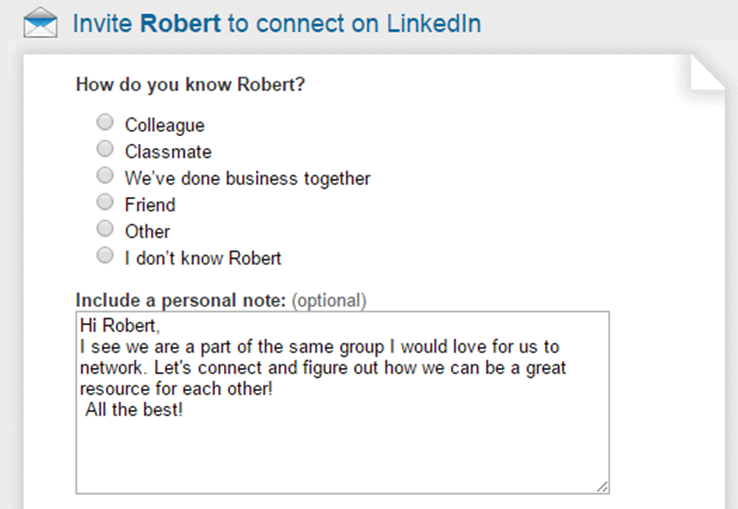Click the text area resize handle
The width and height of the screenshot is (738, 509).
coord(603,486)
